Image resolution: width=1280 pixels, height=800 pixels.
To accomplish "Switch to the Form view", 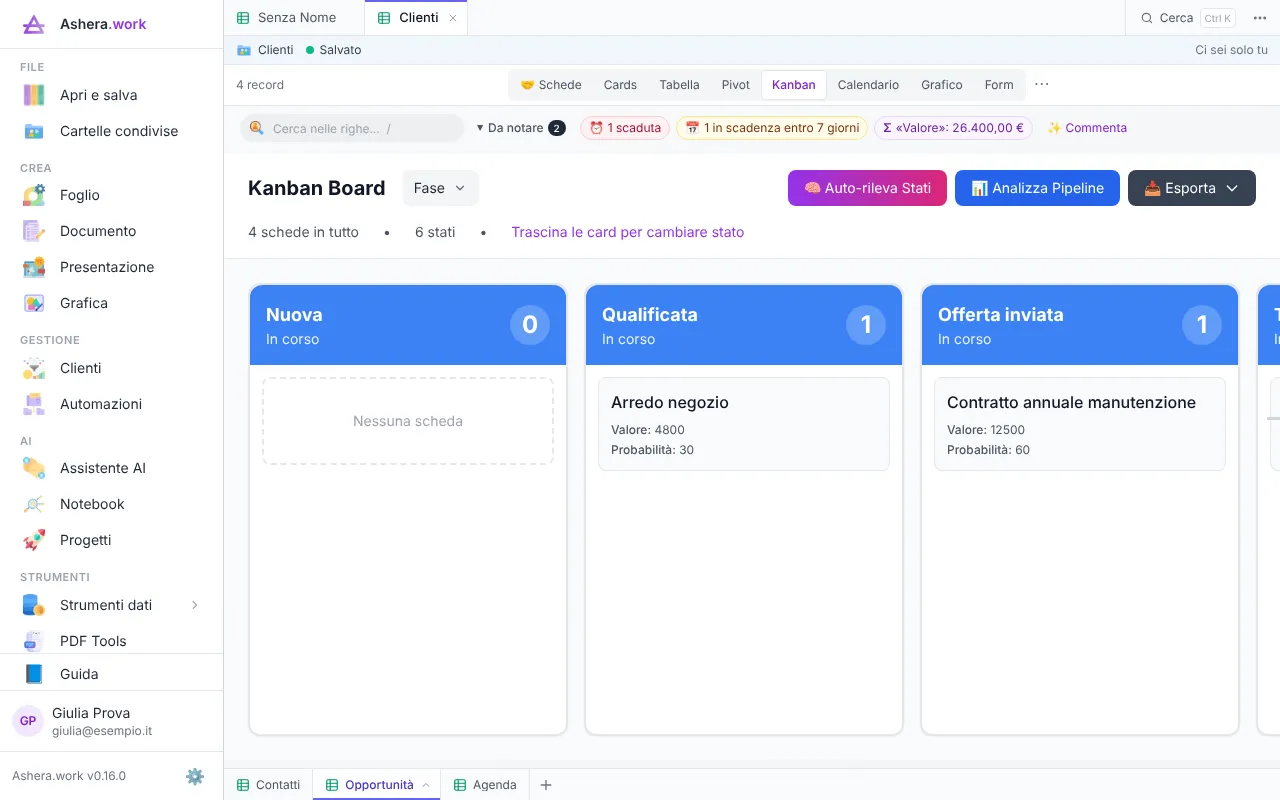I will (x=999, y=85).
